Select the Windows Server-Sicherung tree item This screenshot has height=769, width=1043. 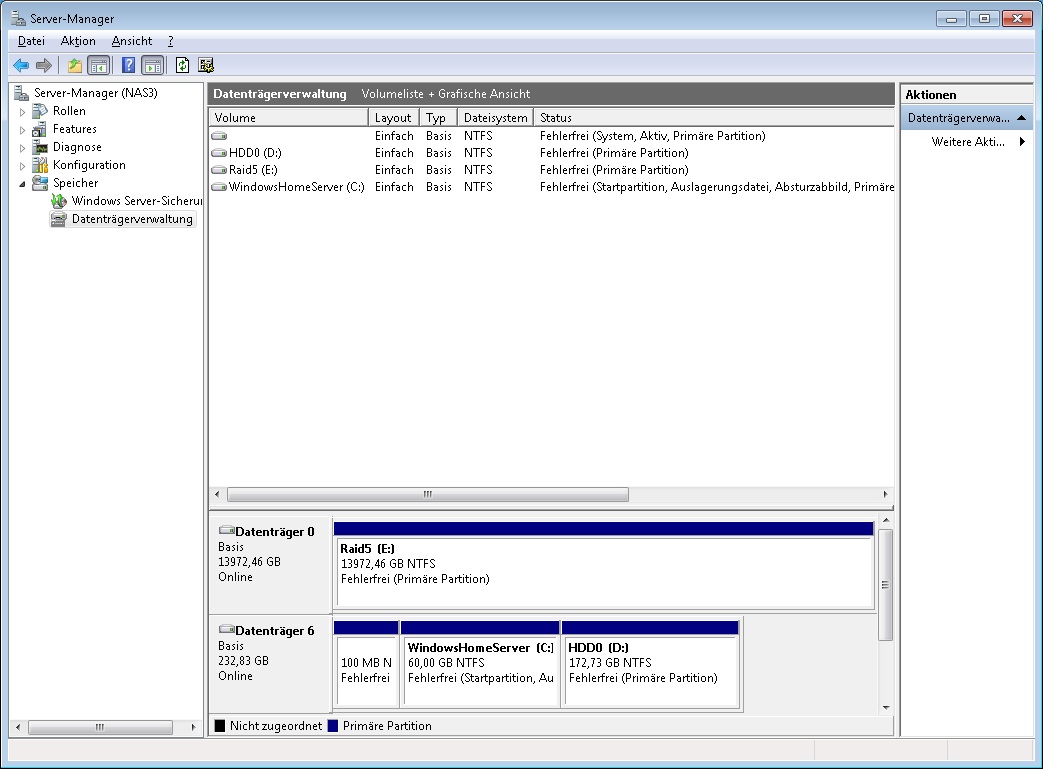click(x=136, y=201)
